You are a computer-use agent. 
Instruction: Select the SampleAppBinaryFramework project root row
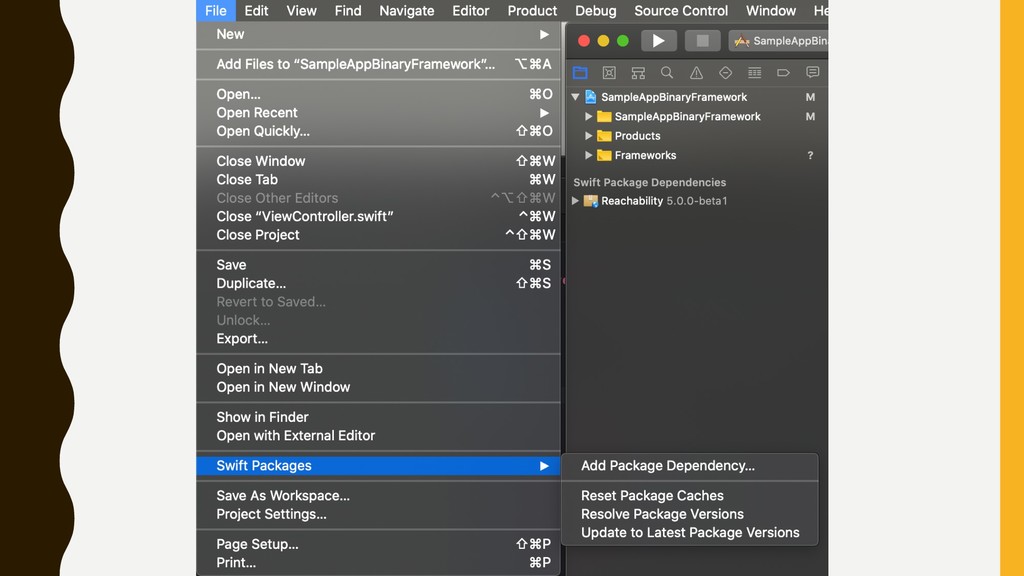coord(697,97)
